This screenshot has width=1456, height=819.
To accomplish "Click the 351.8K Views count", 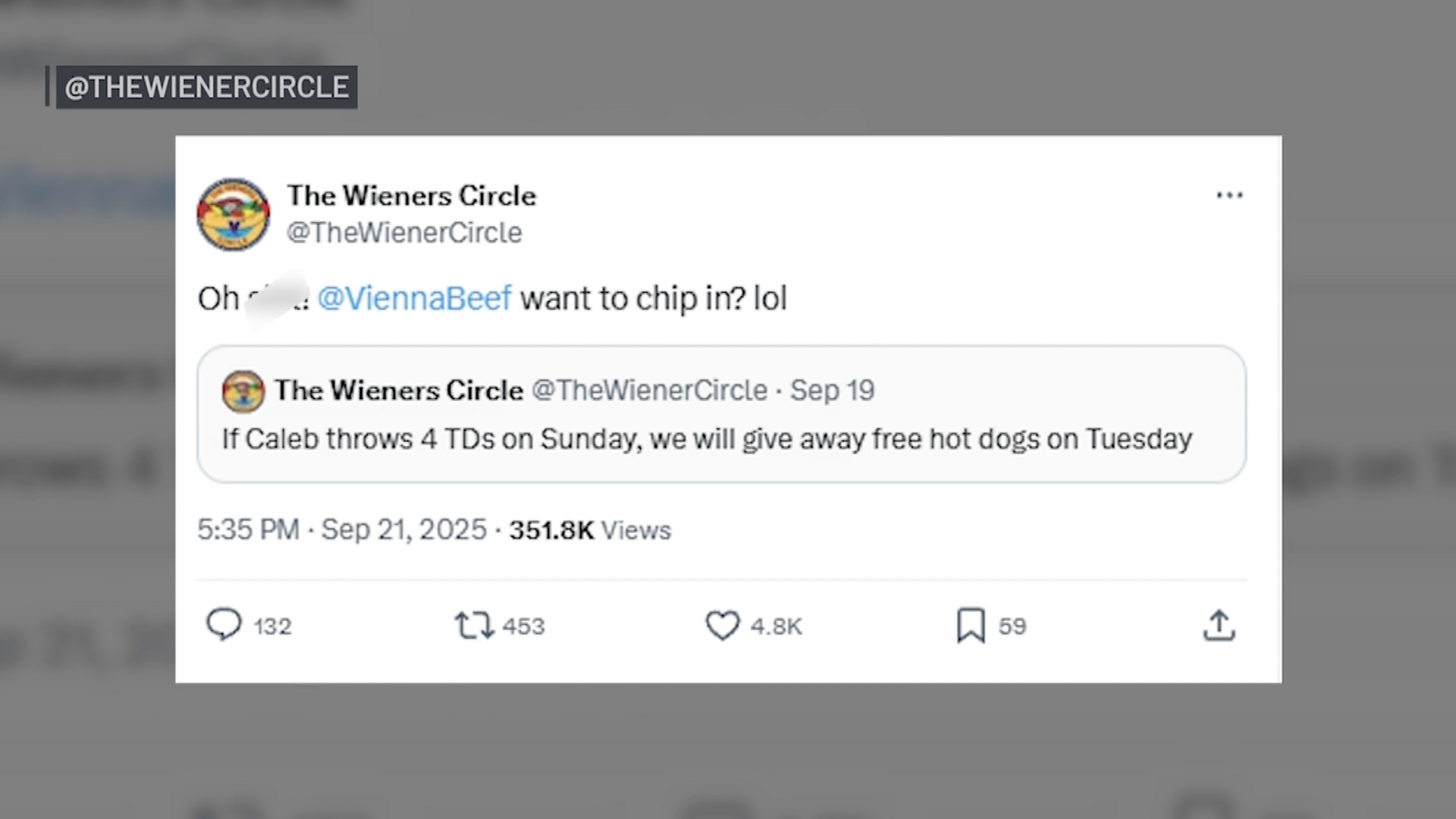I will (x=590, y=530).
